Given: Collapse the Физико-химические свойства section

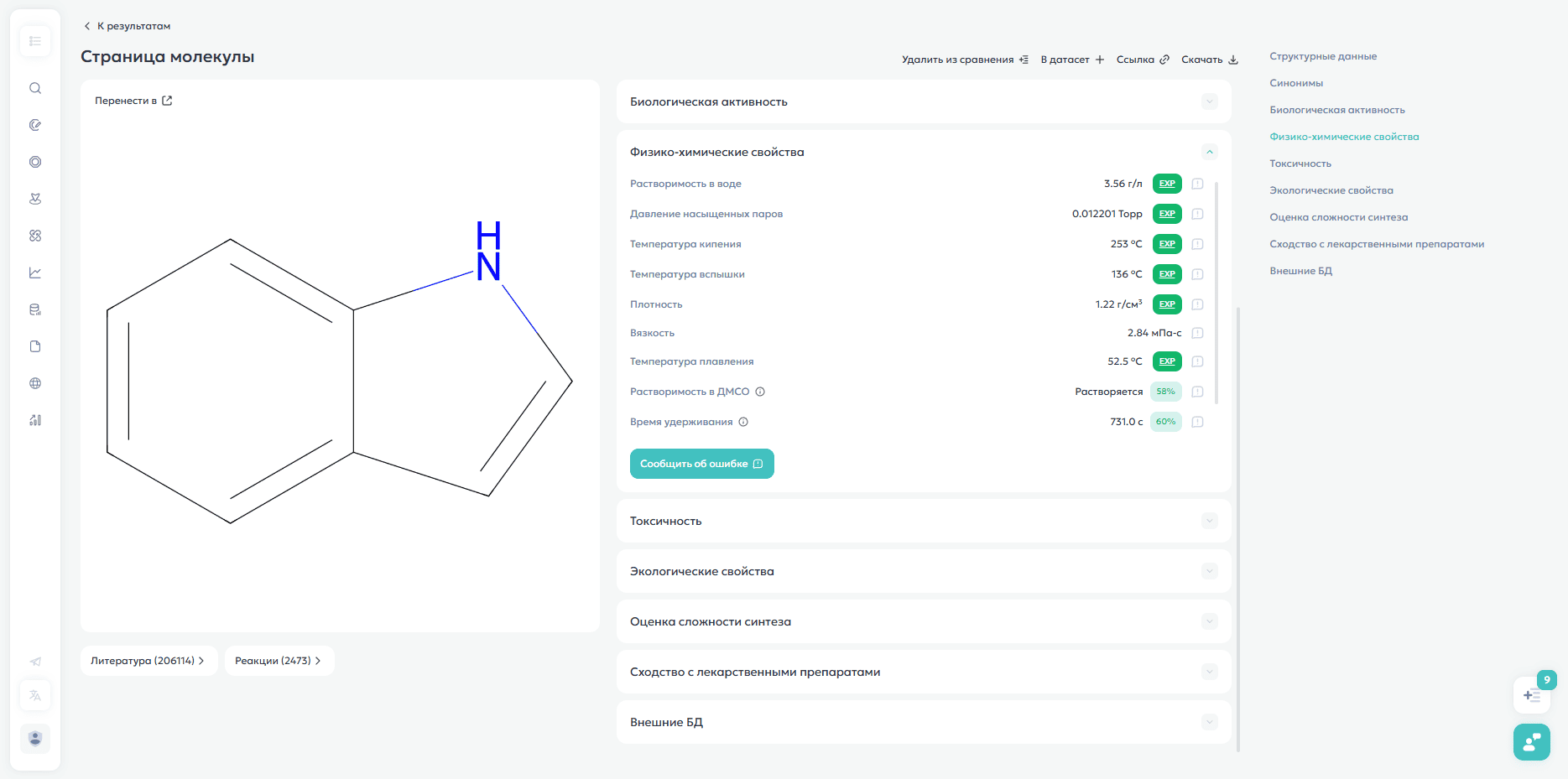Looking at the screenshot, I should 1209,152.
